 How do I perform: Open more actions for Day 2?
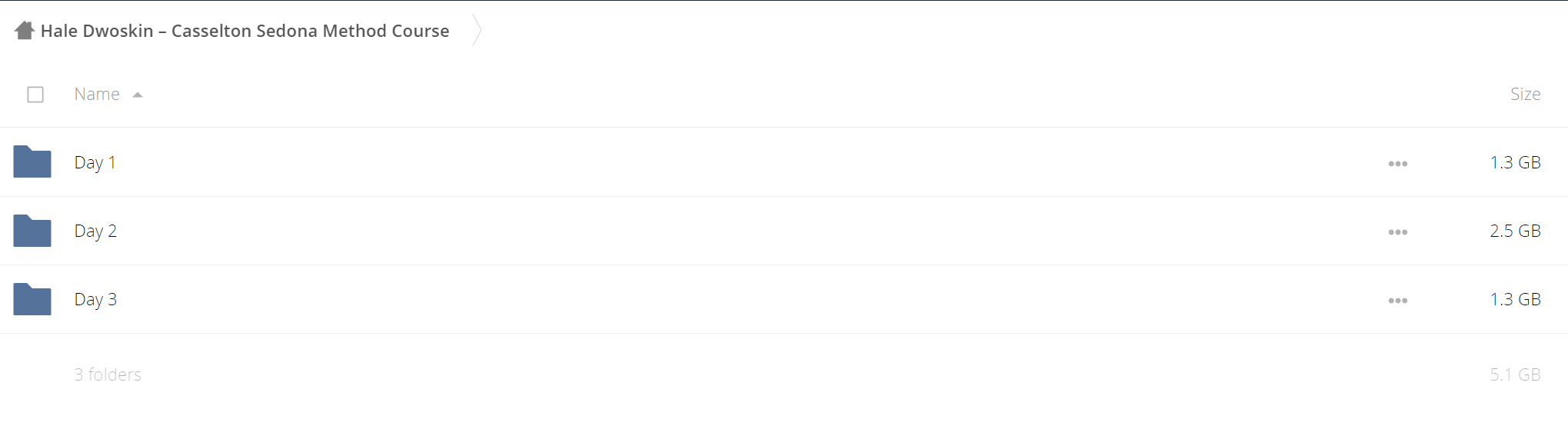point(1397,231)
